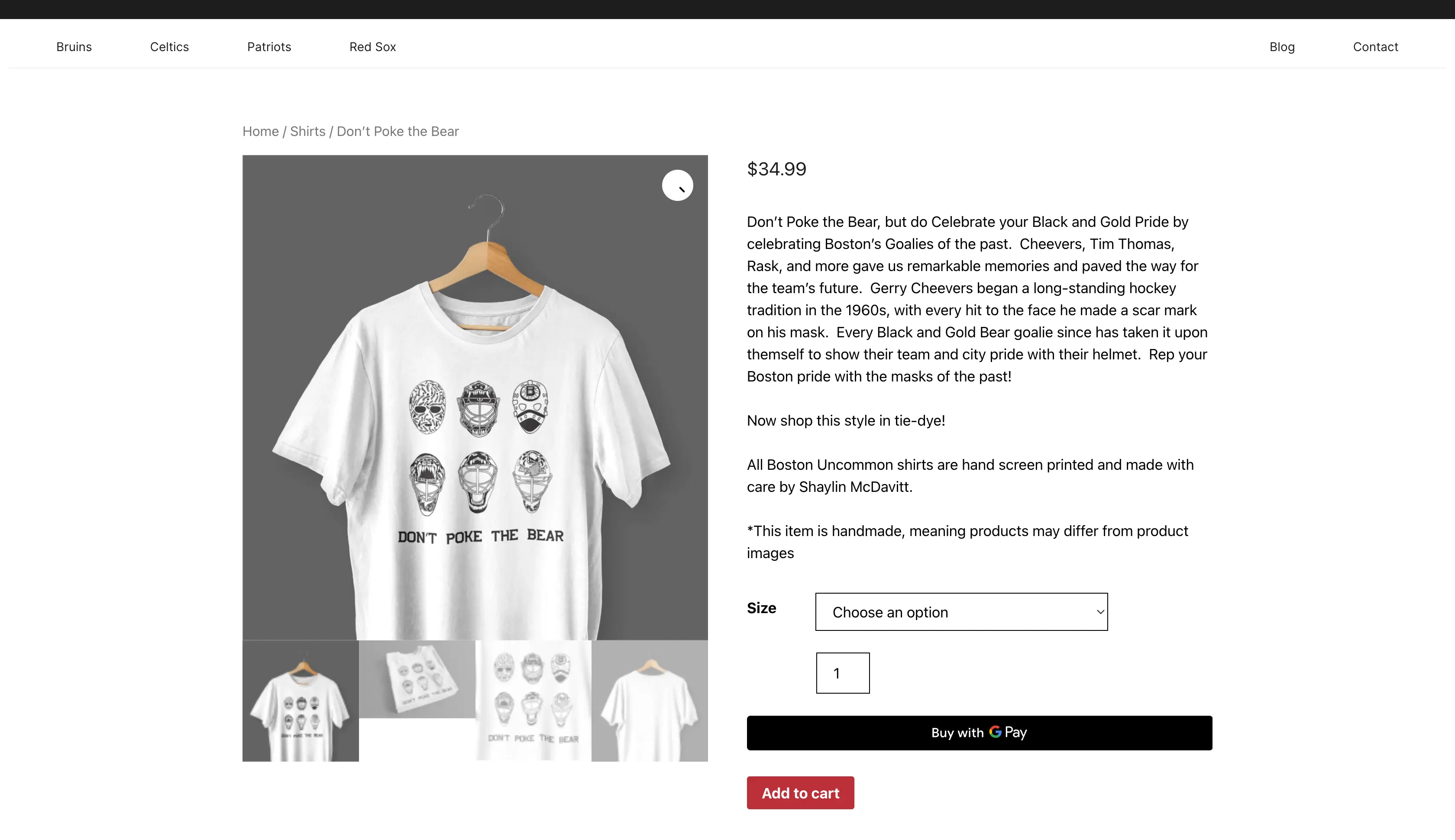
Task: Navigate to the Bruins menu item
Action: click(x=74, y=47)
